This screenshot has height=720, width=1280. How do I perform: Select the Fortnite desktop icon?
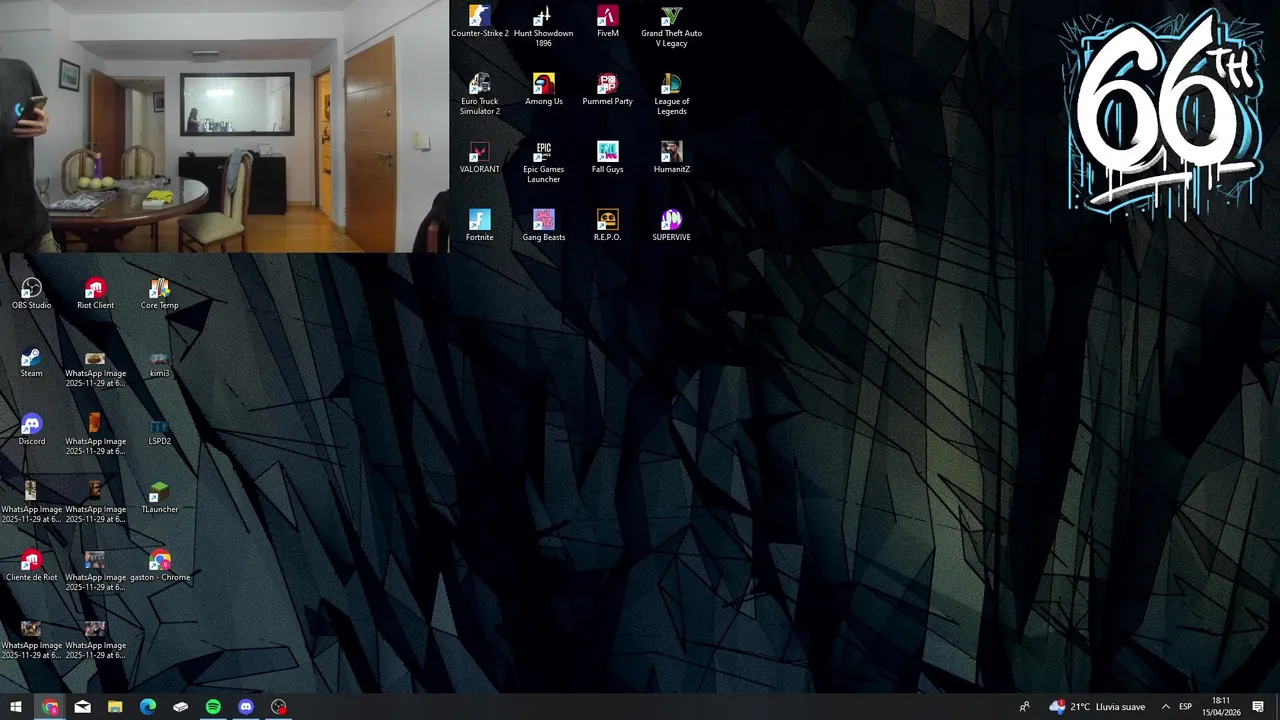point(480,226)
